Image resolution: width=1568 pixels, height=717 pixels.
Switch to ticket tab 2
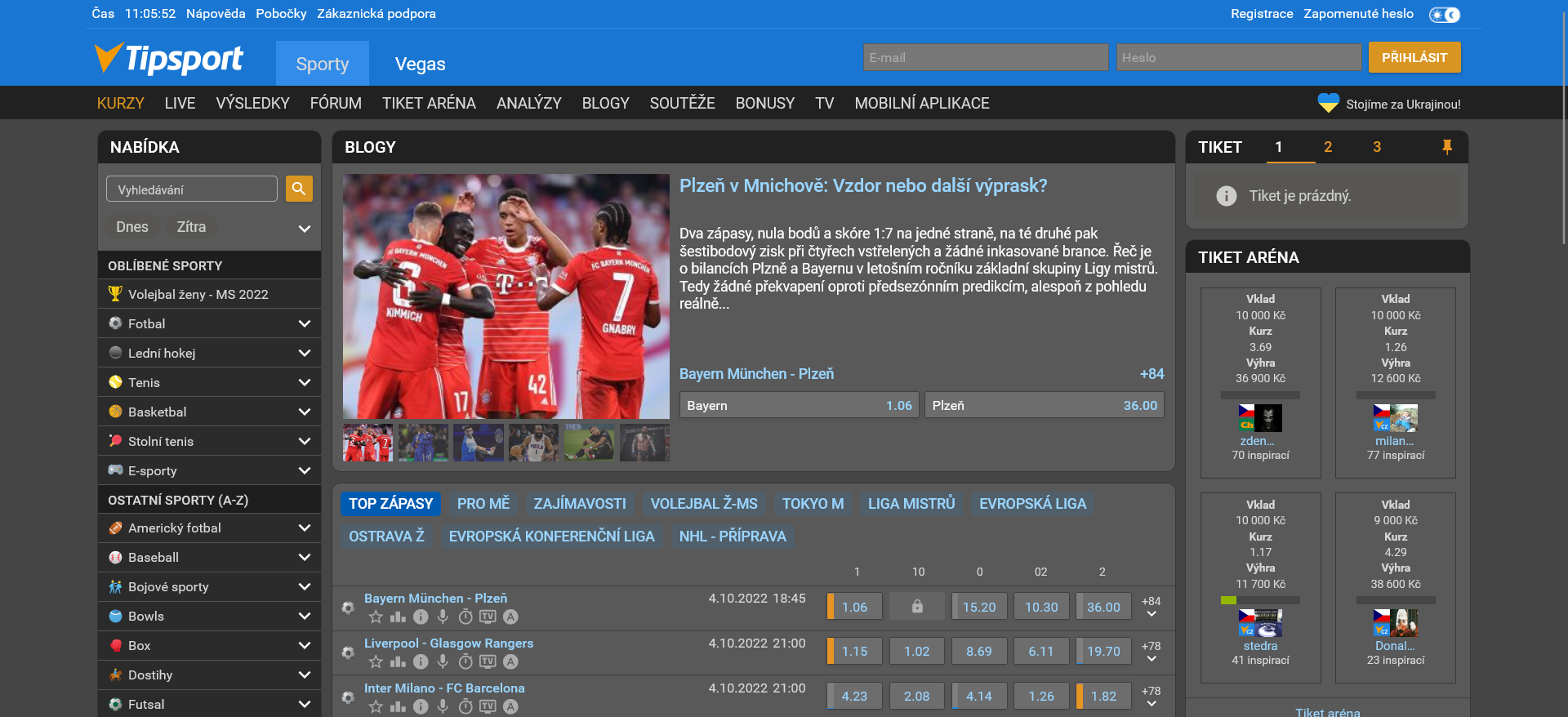pyautogui.click(x=1328, y=147)
